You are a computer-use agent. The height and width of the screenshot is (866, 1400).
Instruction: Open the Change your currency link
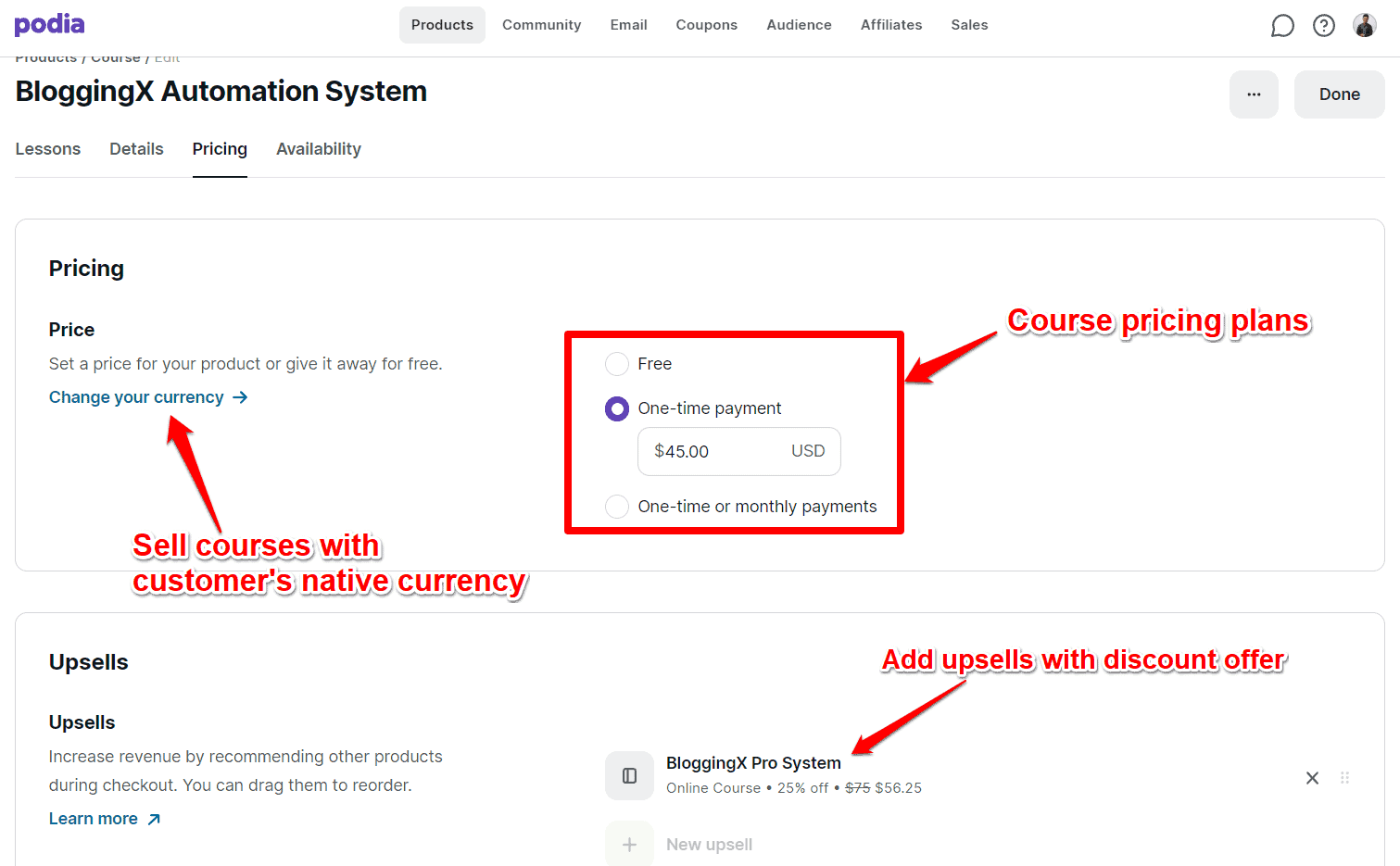[136, 397]
